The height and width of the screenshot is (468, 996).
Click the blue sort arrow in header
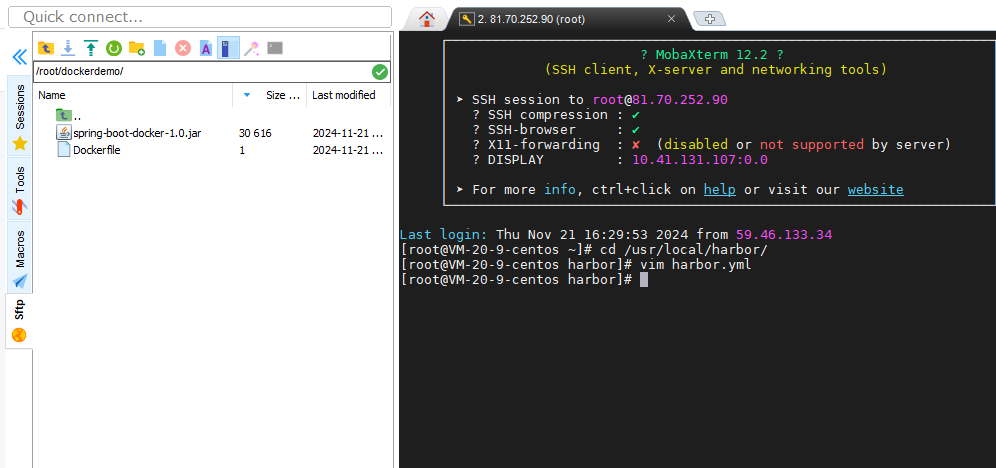(247, 95)
